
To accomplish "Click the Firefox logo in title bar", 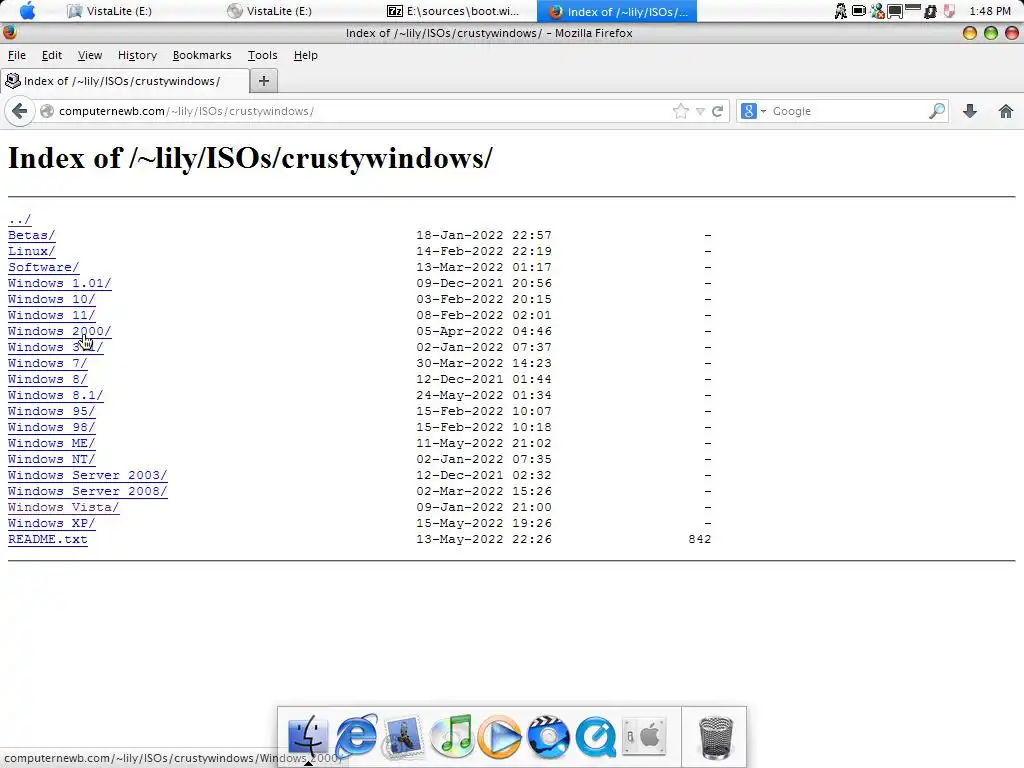I will [x=10, y=33].
